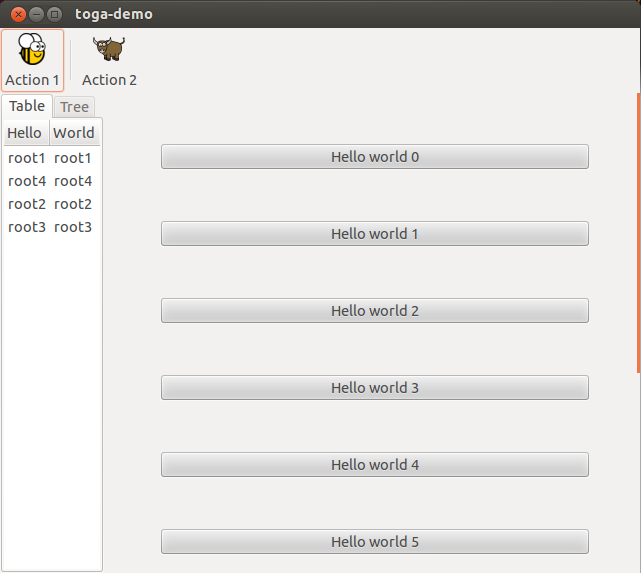Pick the root3 row in table
641x573 pixels.
point(50,227)
